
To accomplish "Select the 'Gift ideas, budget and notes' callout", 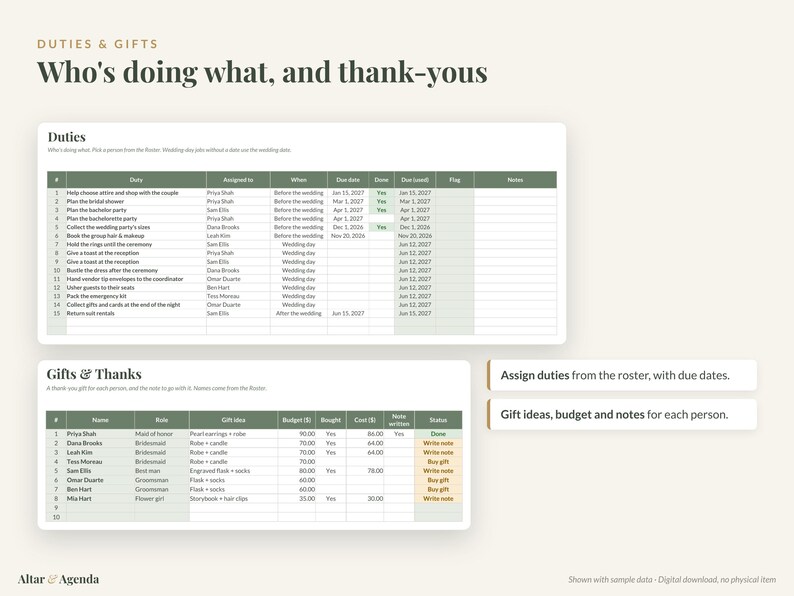I will tap(622, 414).
